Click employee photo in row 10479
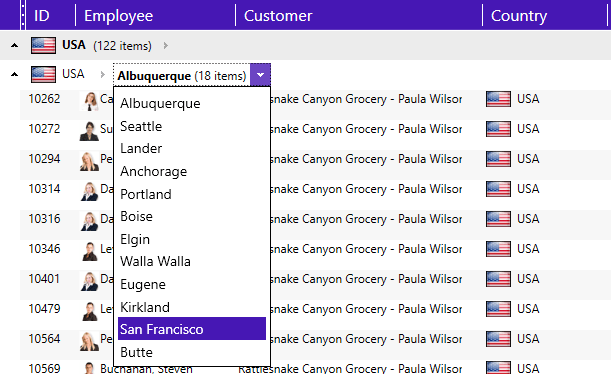Viewport: 611px width, 374px height. [x=89, y=311]
